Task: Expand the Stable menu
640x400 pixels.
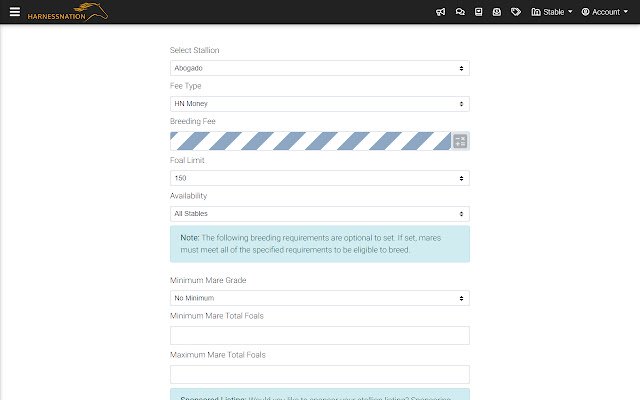Action: click(x=552, y=12)
